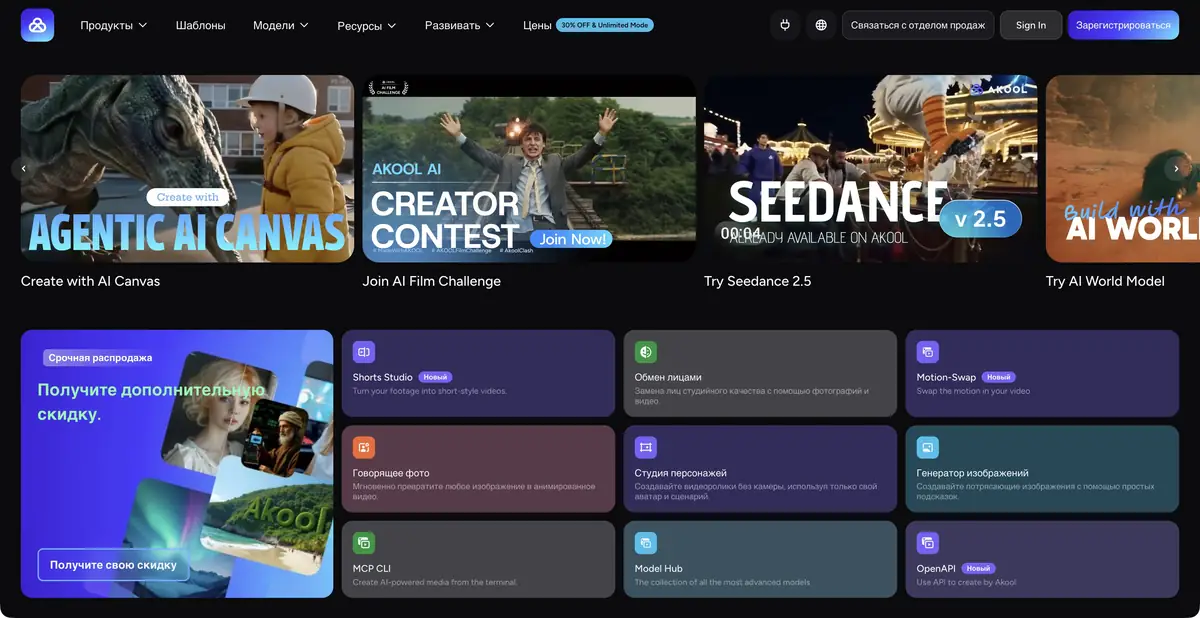Click the OpenAPI card icon
The image size is (1200, 618).
pyautogui.click(x=928, y=543)
